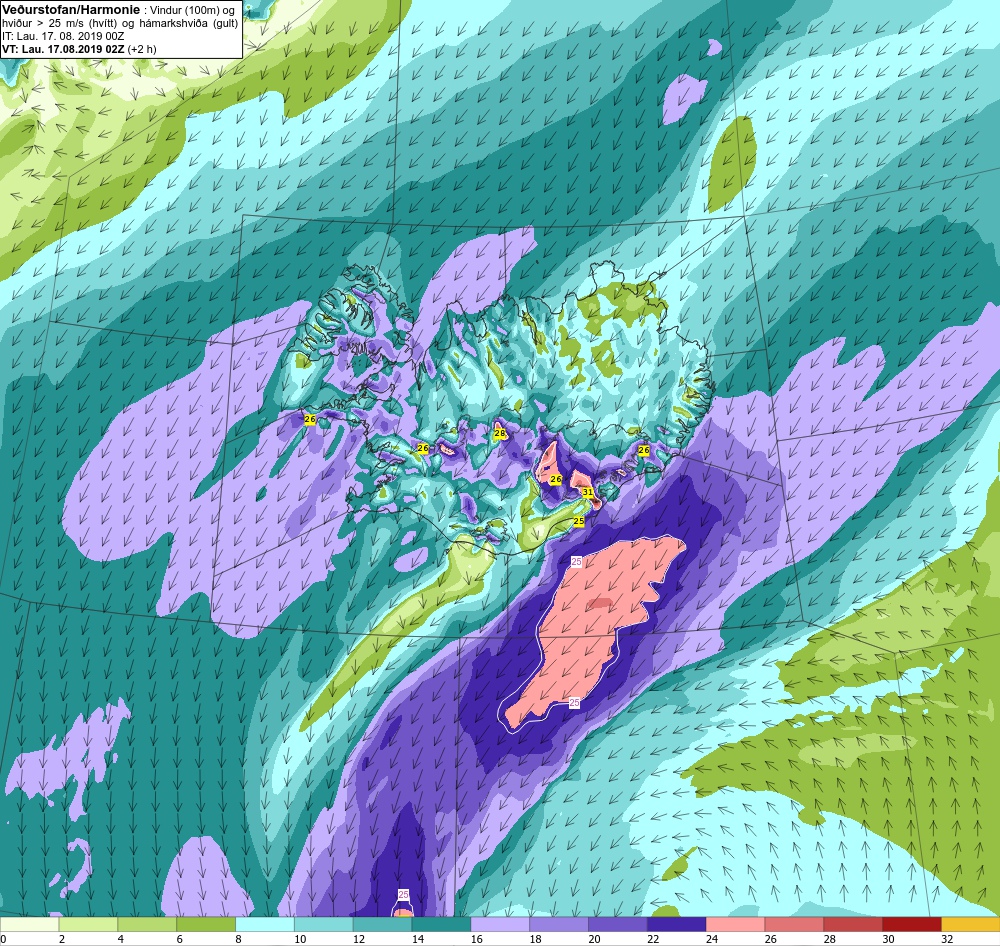This screenshot has width=1000, height=946.
Task: Click the legend scale number 2
Action: click(62, 939)
